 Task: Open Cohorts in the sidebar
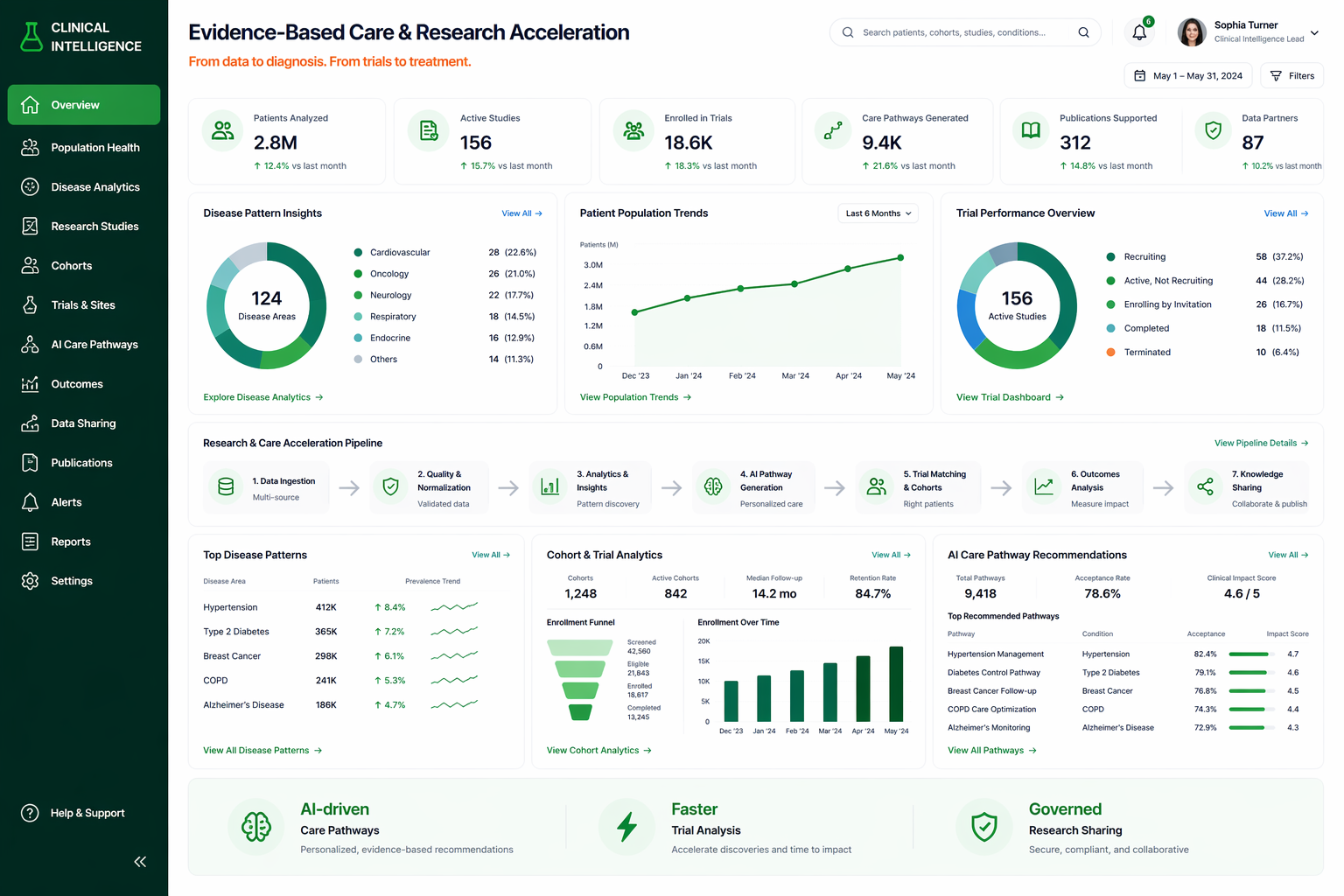click(84, 266)
